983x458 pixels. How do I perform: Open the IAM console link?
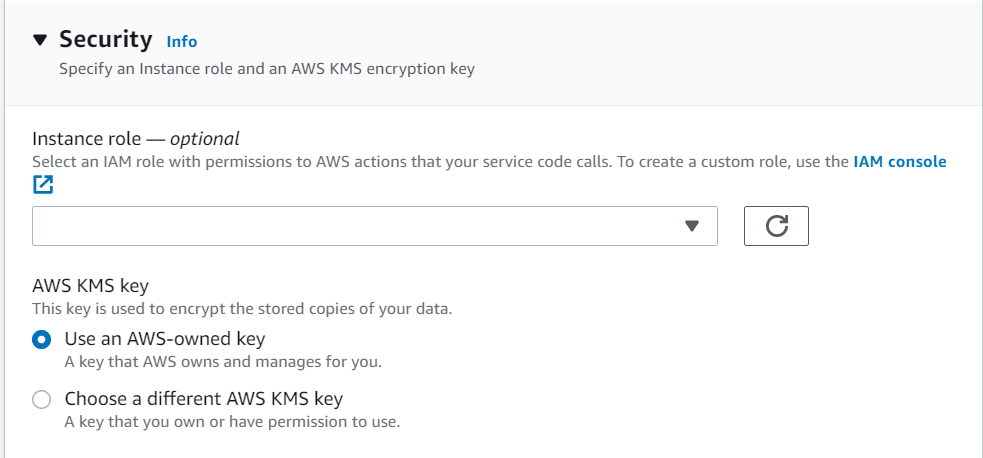point(900,162)
